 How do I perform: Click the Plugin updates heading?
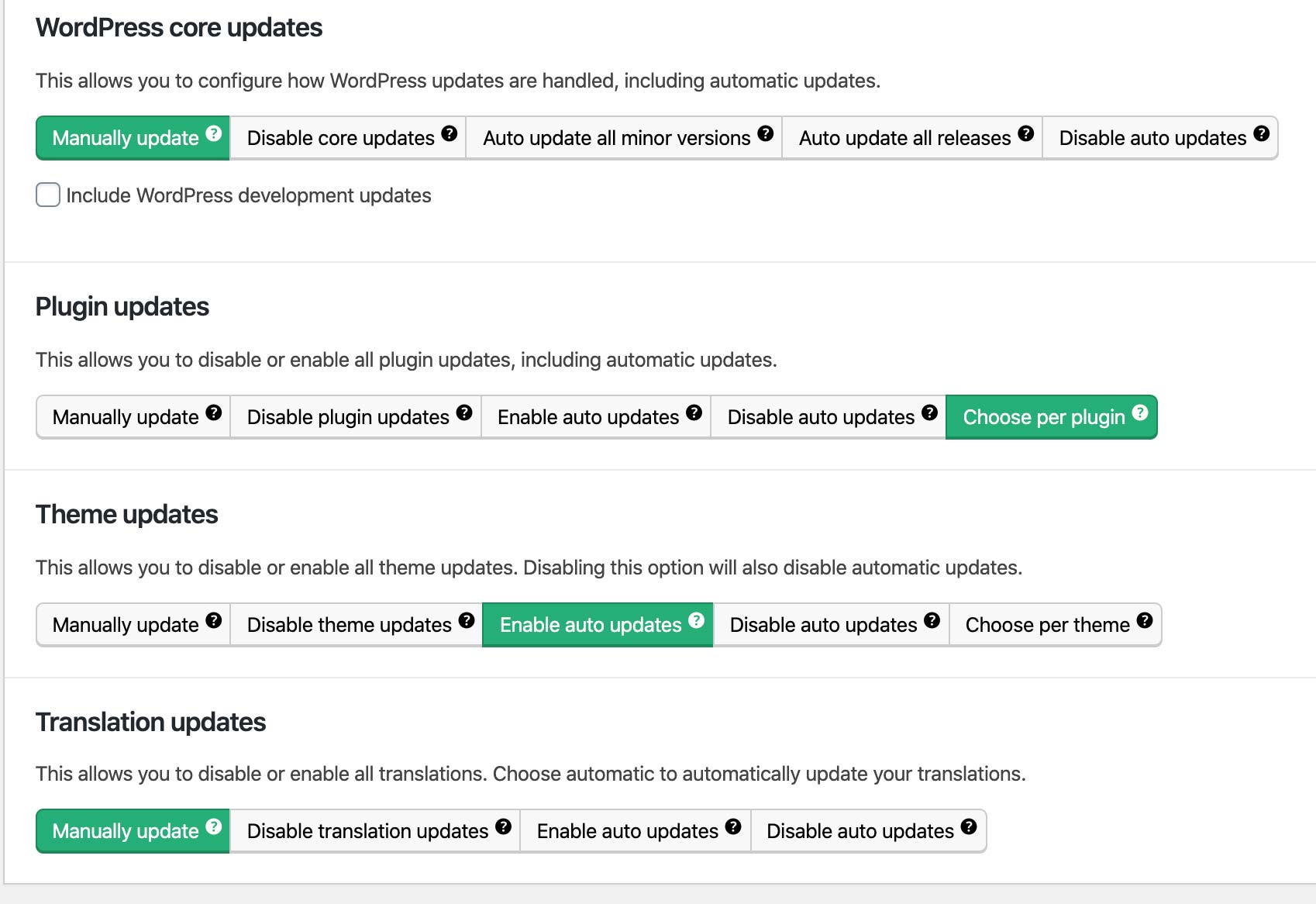122,307
